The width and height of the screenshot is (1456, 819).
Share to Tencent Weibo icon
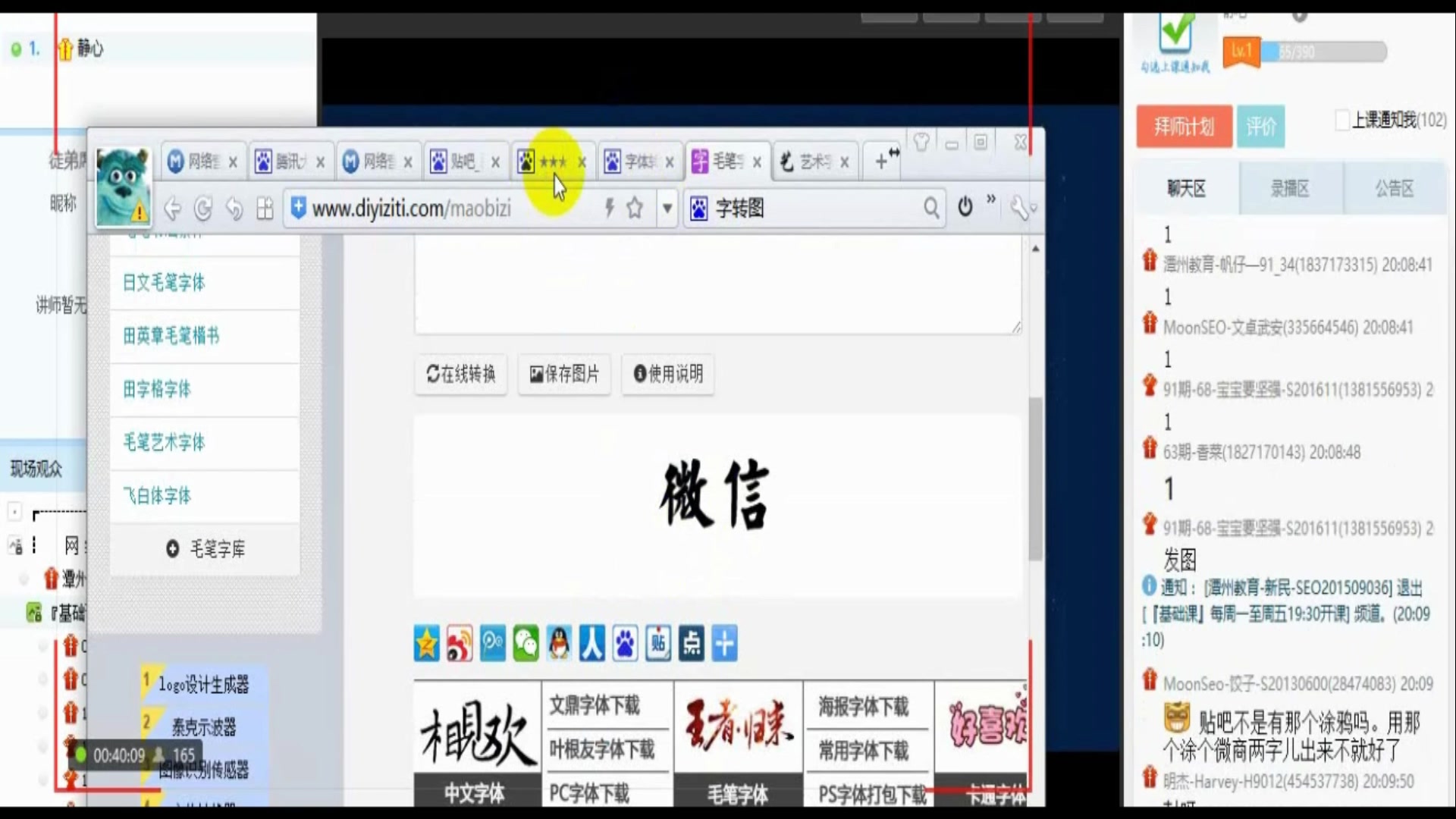point(493,644)
